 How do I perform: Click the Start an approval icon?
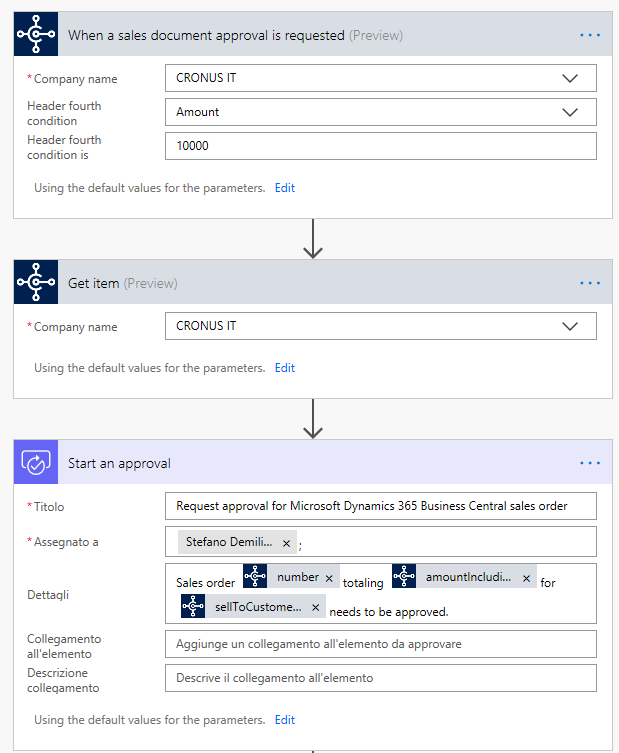[x=36, y=462]
